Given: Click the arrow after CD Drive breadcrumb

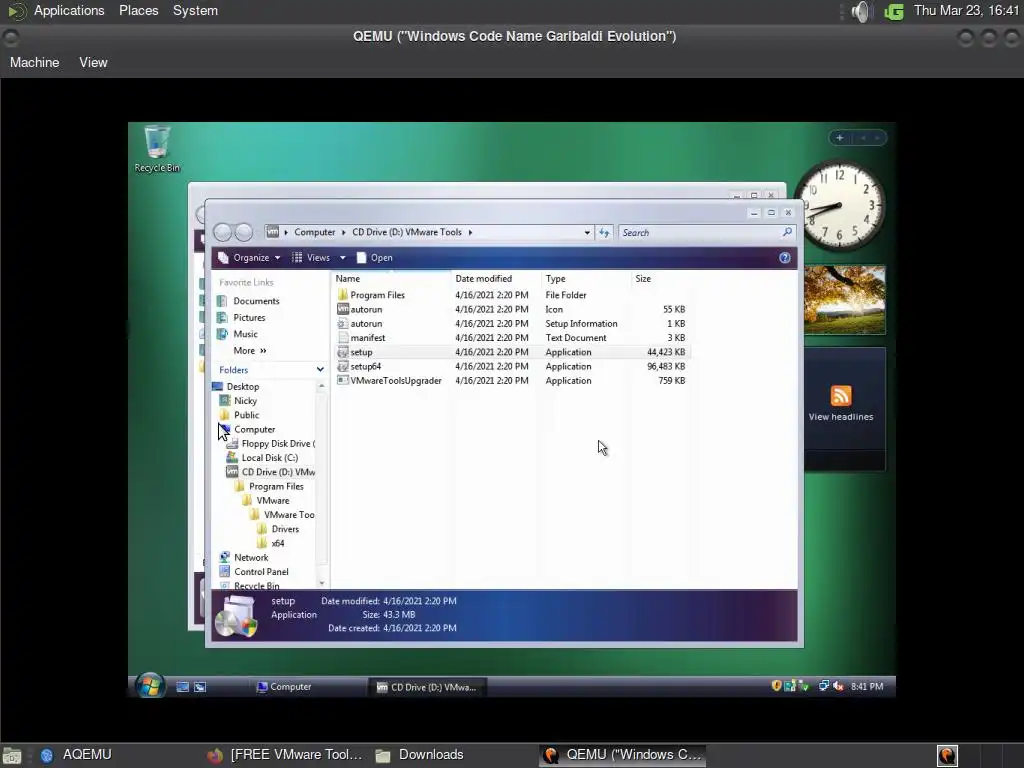Looking at the screenshot, I should pyautogui.click(x=470, y=232).
